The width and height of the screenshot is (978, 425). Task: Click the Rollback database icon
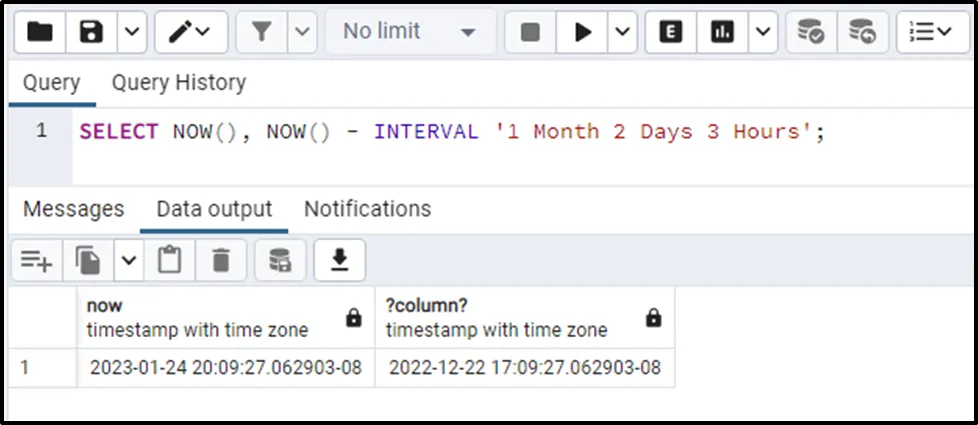click(862, 32)
